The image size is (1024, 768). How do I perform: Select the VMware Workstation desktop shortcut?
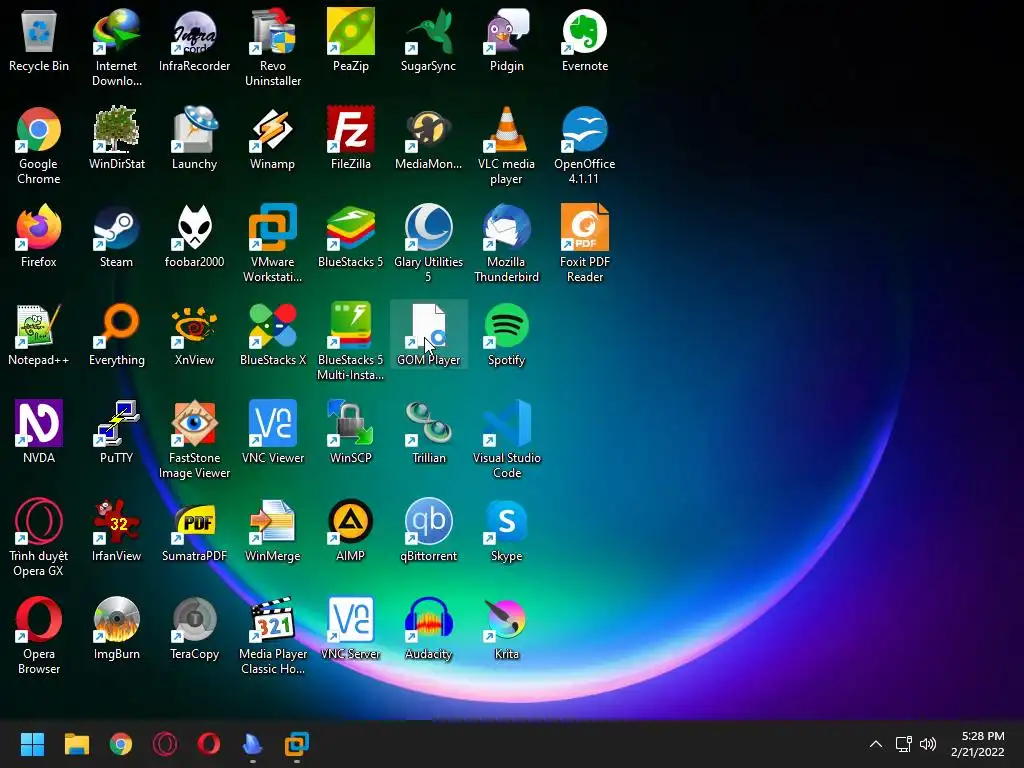273,227
